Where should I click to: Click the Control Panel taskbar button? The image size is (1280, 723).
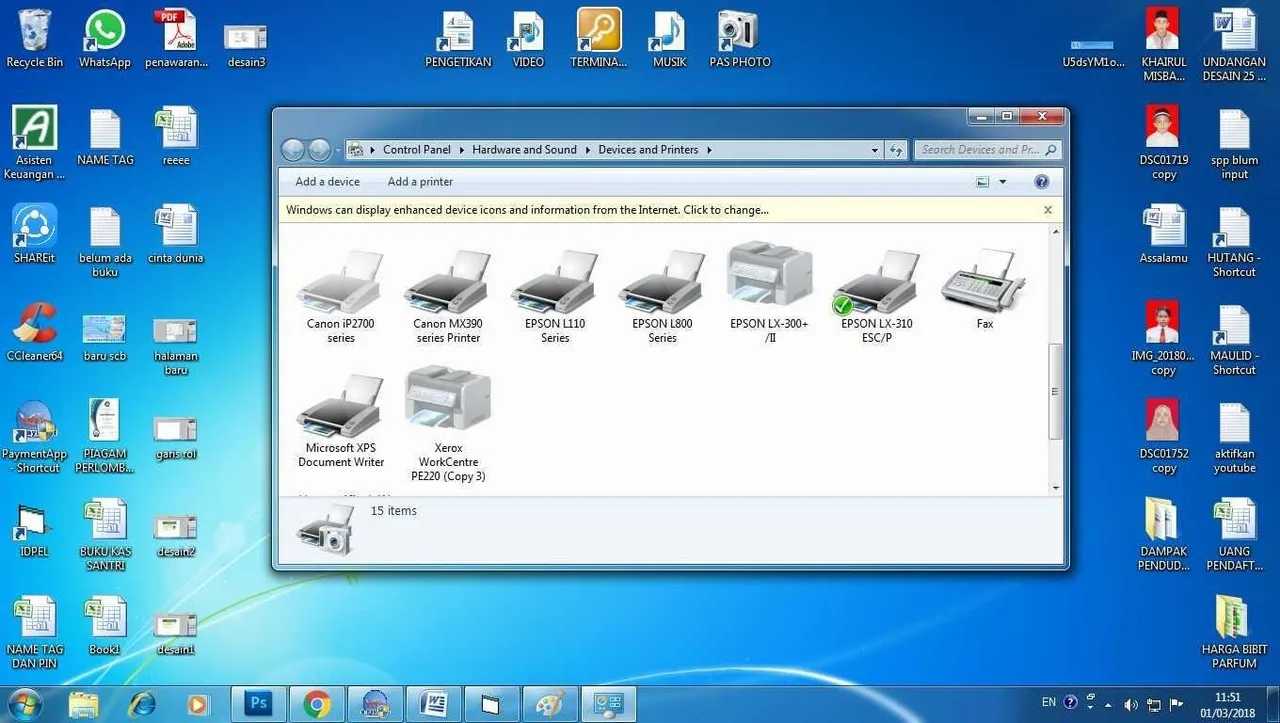pos(608,704)
